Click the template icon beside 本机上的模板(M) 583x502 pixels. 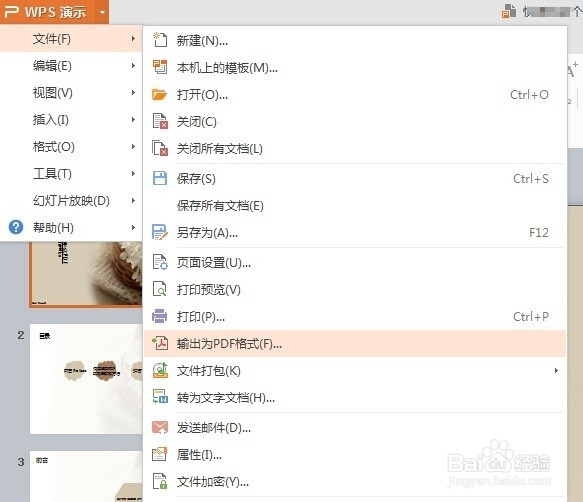[160, 67]
